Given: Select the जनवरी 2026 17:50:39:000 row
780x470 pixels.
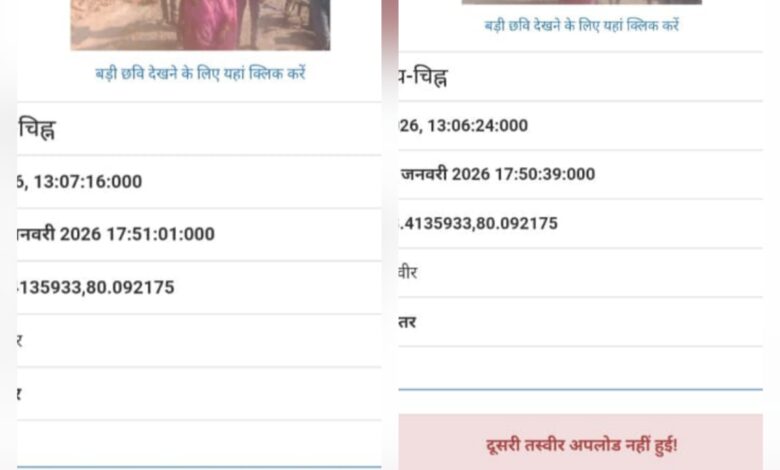Looking at the screenshot, I should (x=581, y=174).
